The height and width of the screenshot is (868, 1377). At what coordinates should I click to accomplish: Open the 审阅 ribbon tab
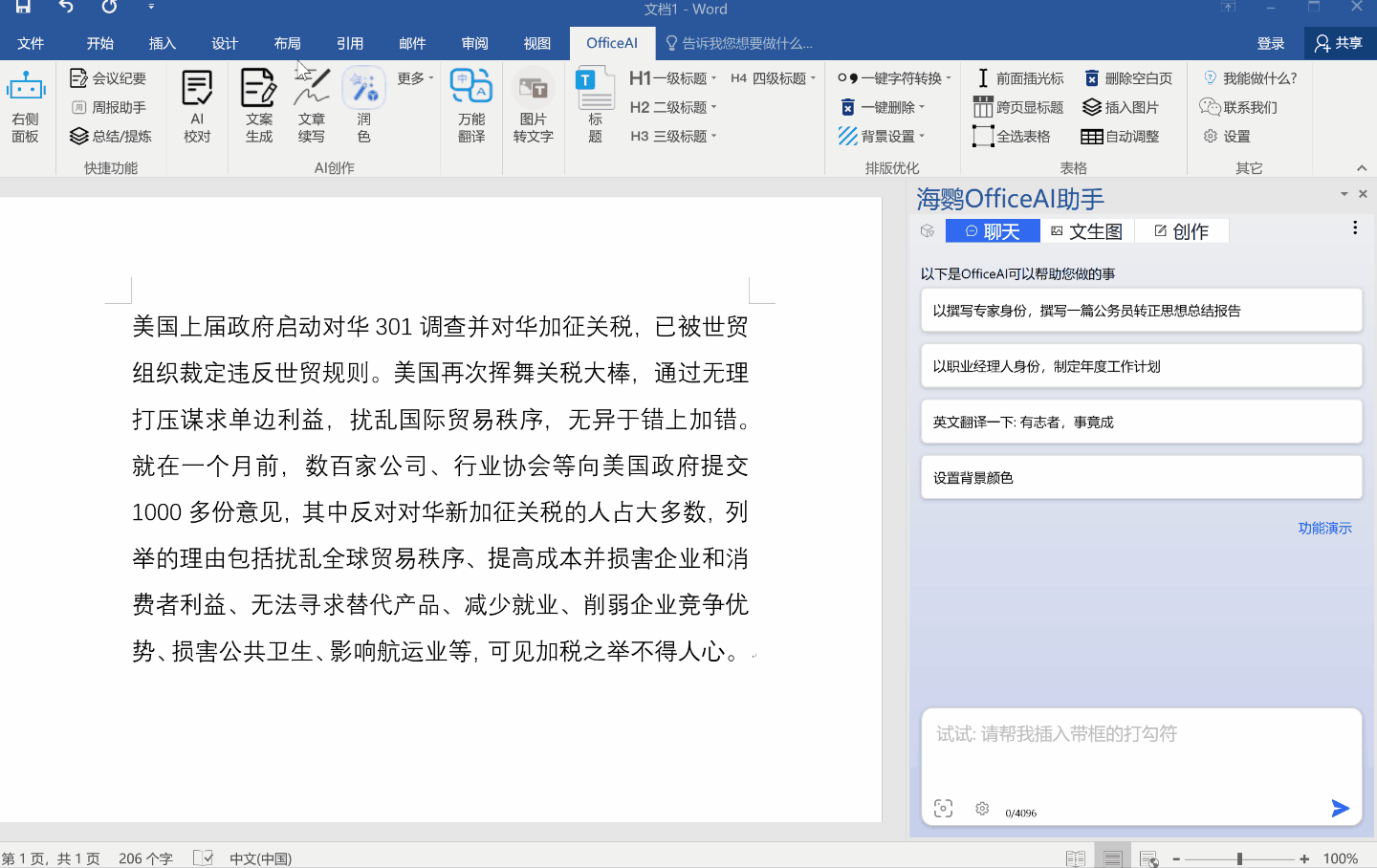[x=474, y=42]
